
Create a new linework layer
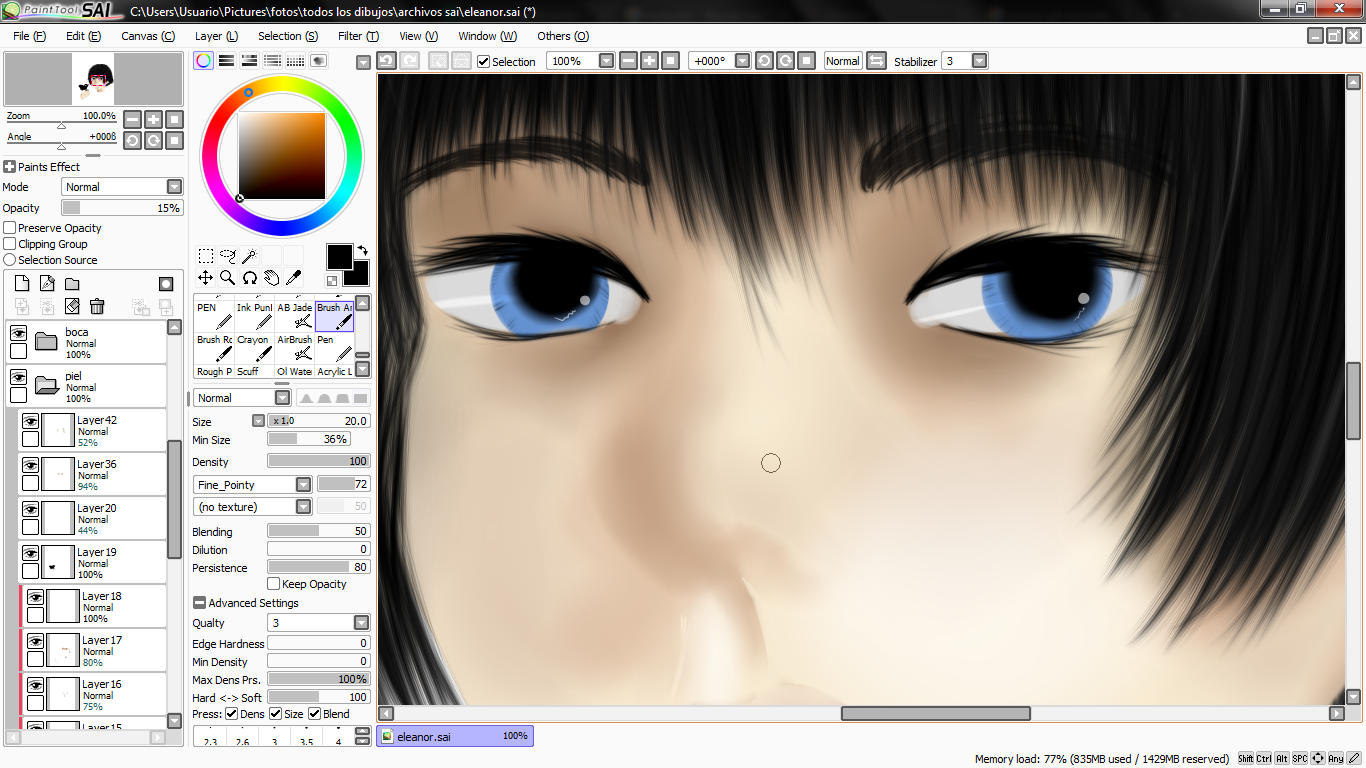coord(47,284)
